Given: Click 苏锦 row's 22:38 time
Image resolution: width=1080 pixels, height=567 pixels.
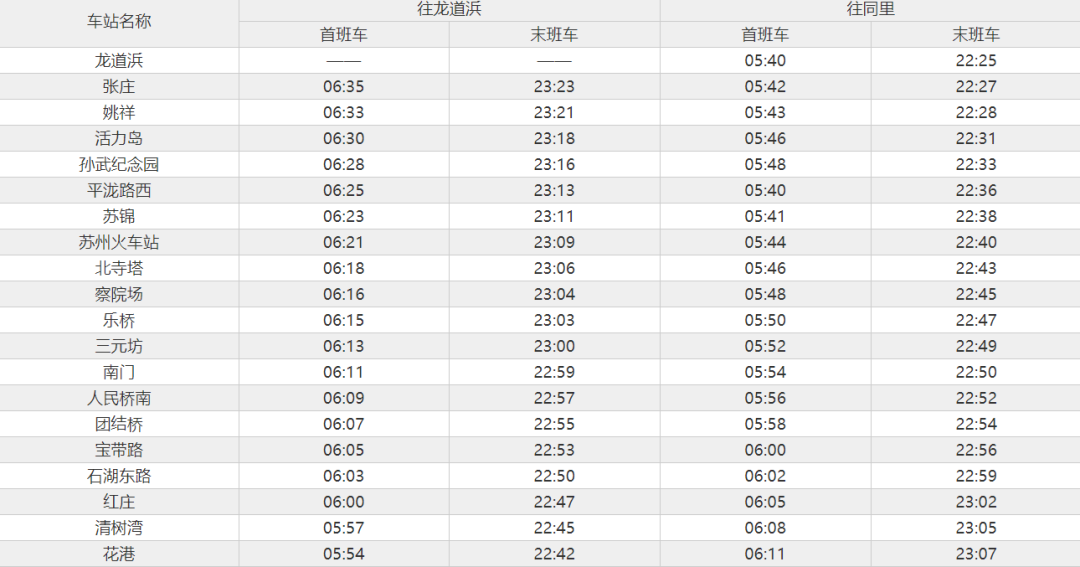Looking at the screenshot, I should click(x=975, y=216).
